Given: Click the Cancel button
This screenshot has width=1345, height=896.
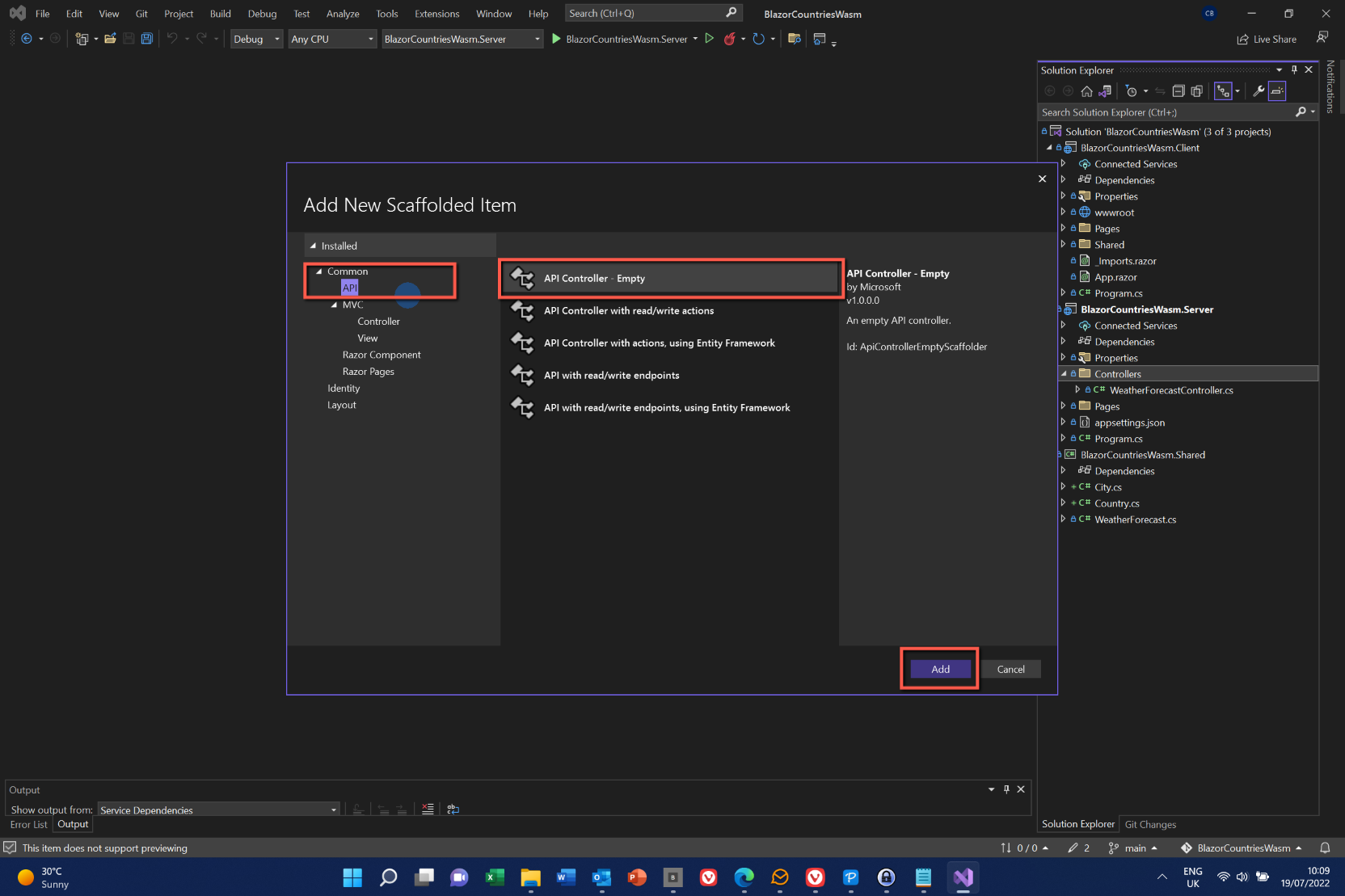Looking at the screenshot, I should 1010,669.
